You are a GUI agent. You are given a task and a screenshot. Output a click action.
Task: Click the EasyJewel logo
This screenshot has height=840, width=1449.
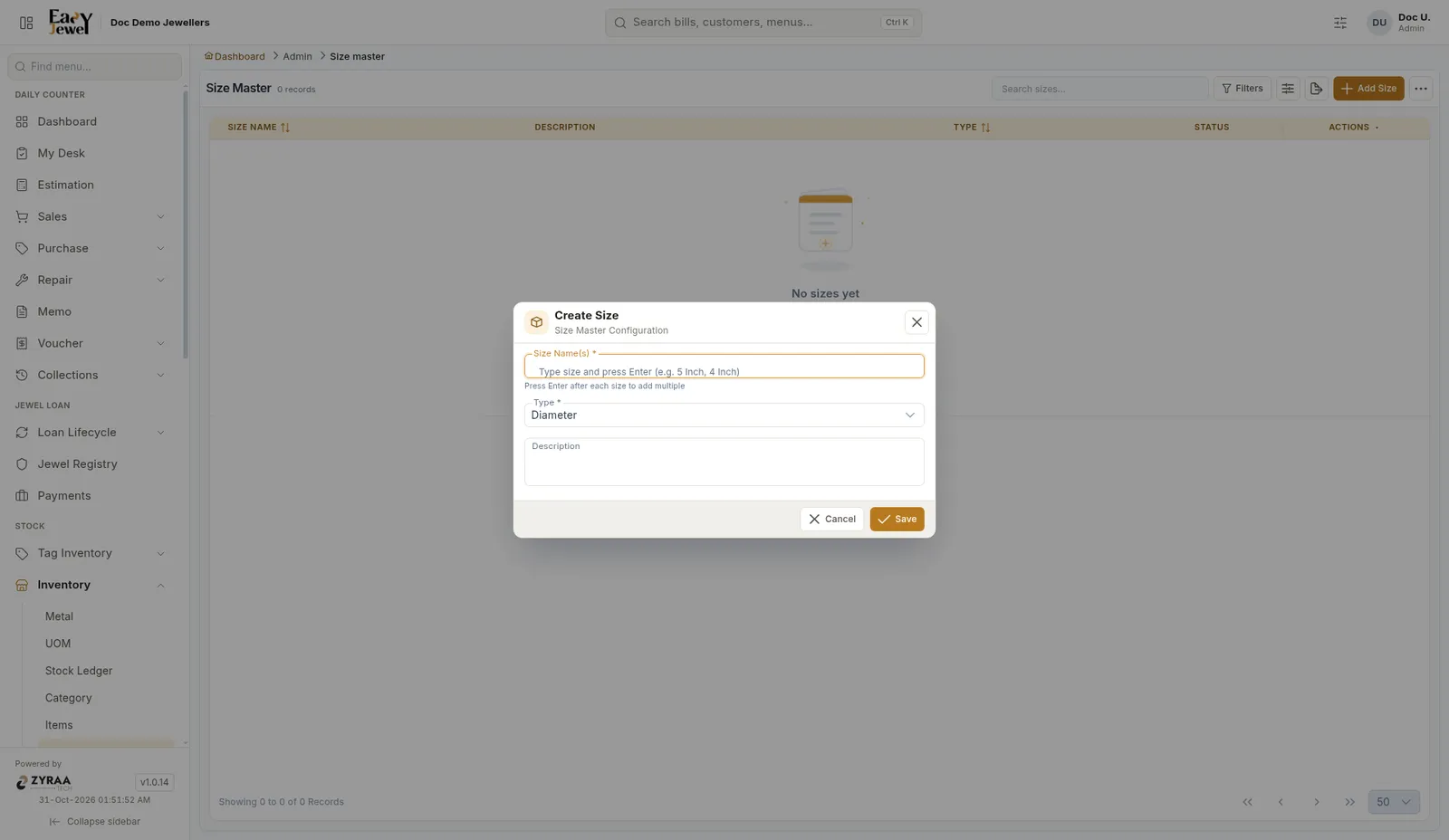pyautogui.click(x=71, y=23)
